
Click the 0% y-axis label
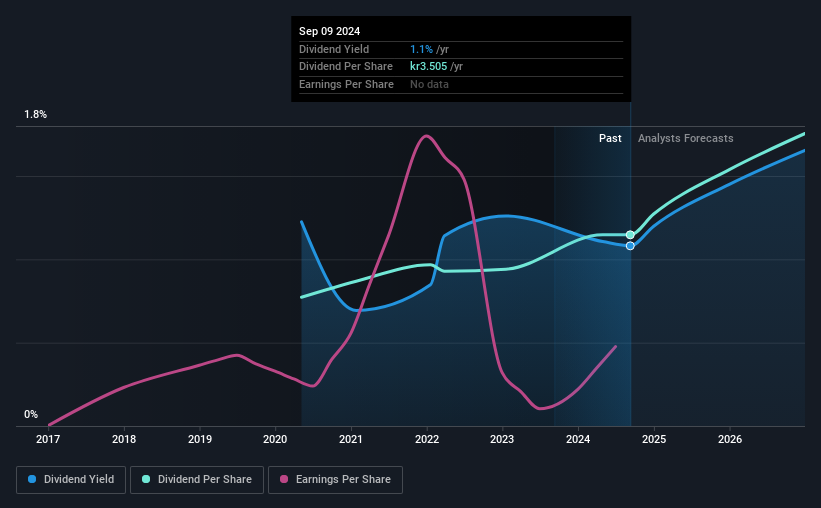click(31, 414)
